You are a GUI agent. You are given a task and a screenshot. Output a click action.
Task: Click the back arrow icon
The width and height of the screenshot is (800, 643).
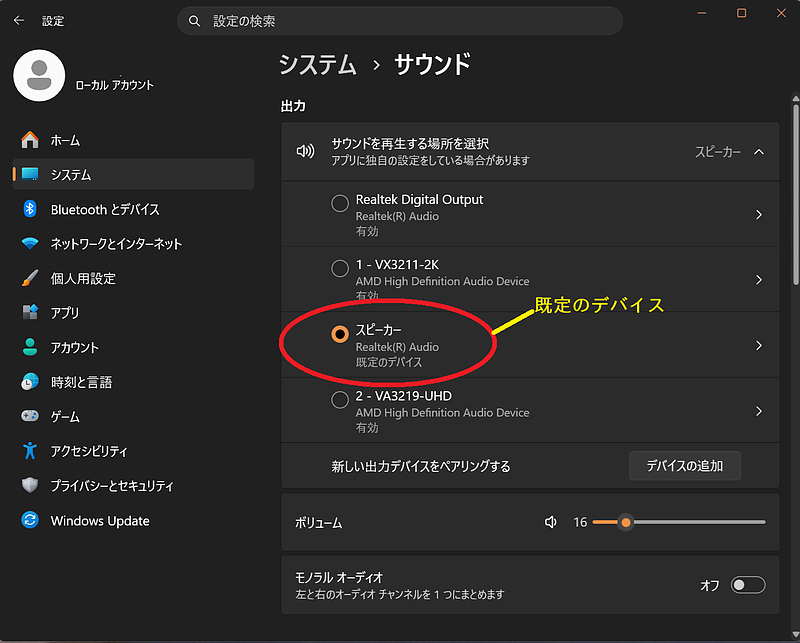click(x=19, y=20)
